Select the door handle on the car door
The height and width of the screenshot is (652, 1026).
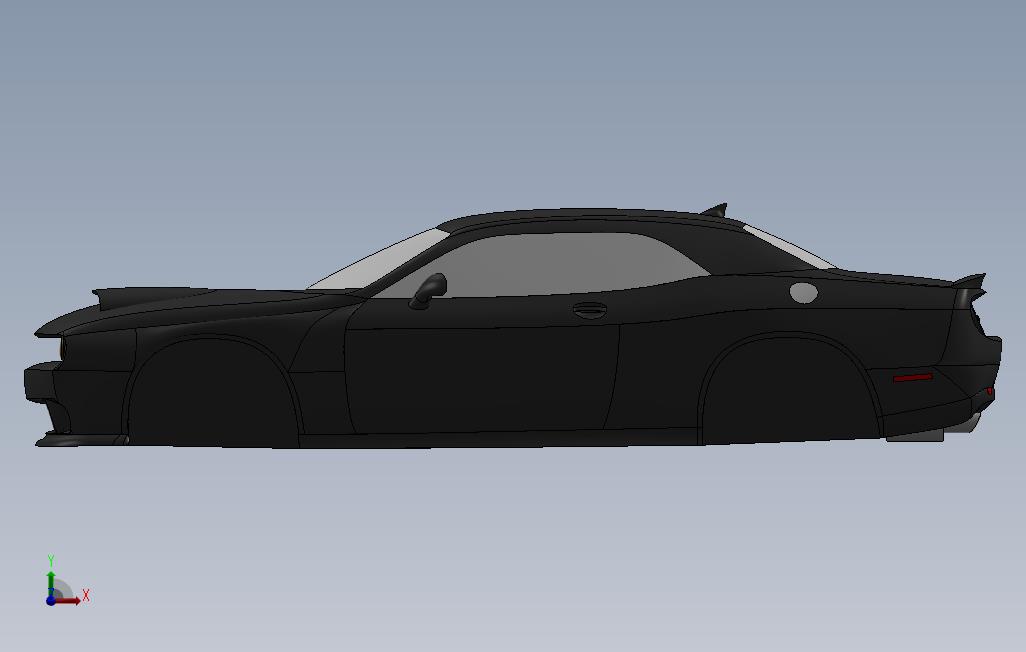point(590,310)
